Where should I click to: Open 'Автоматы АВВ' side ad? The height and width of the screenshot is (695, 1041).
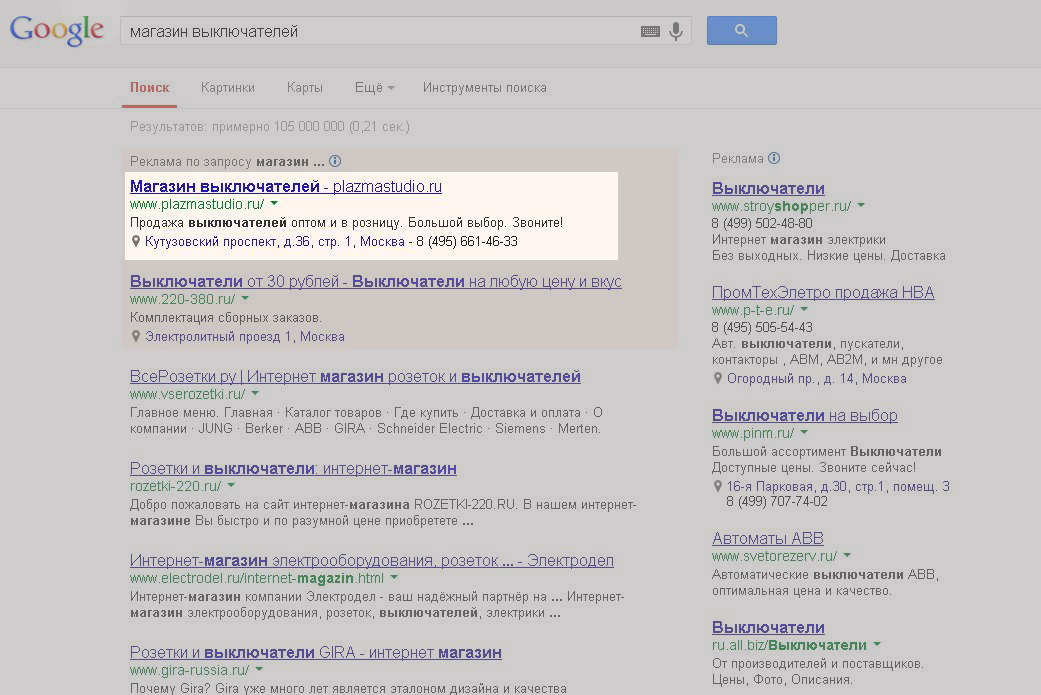click(x=767, y=538)
